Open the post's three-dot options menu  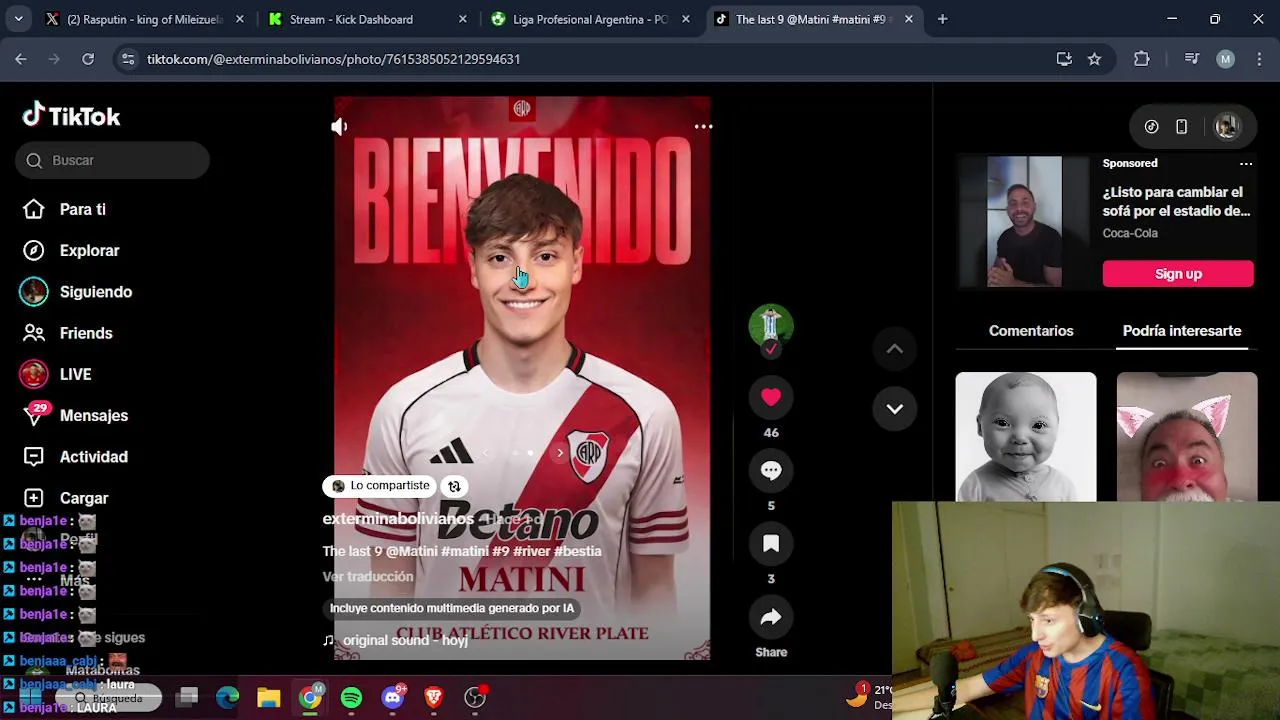pos(703,127)
